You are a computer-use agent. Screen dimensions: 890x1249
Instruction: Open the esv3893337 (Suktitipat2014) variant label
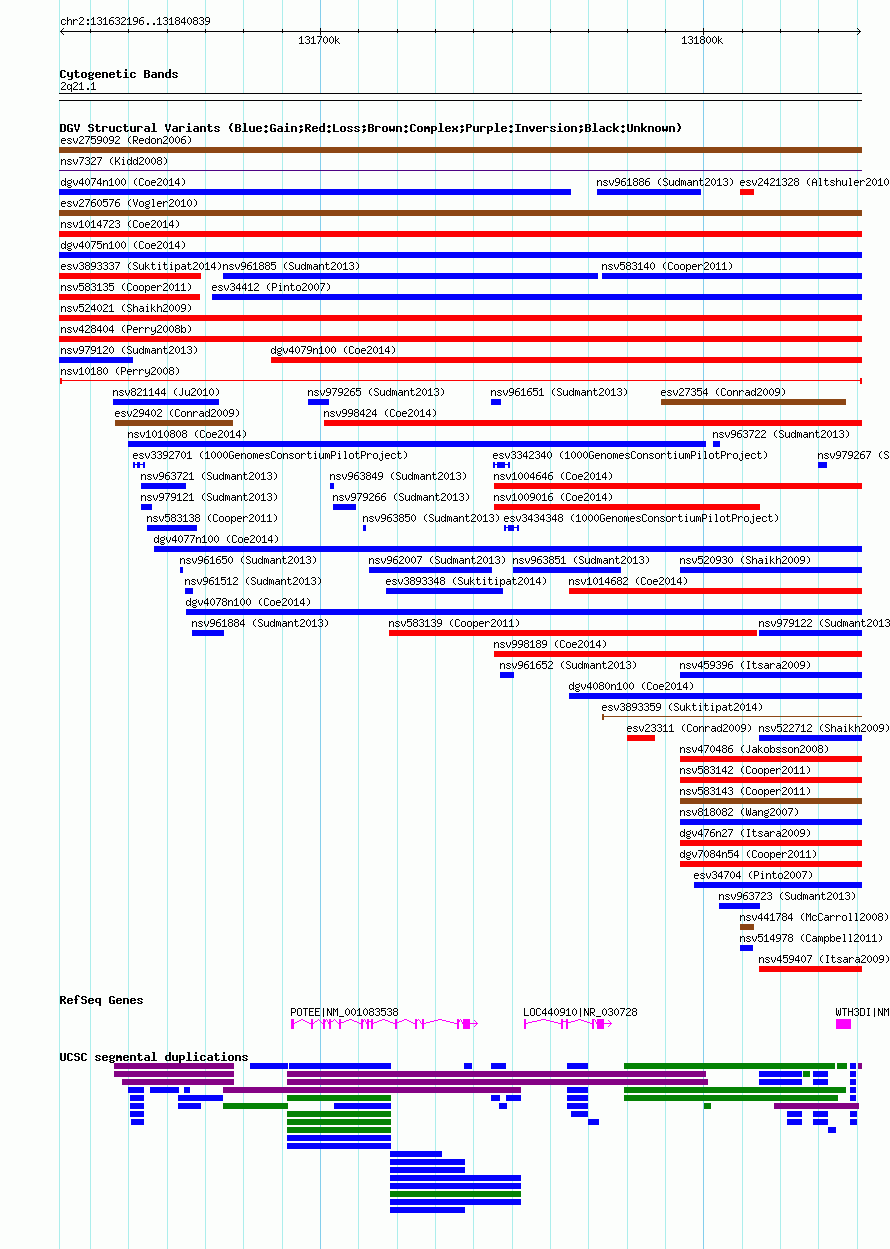(x=140, y=266)
